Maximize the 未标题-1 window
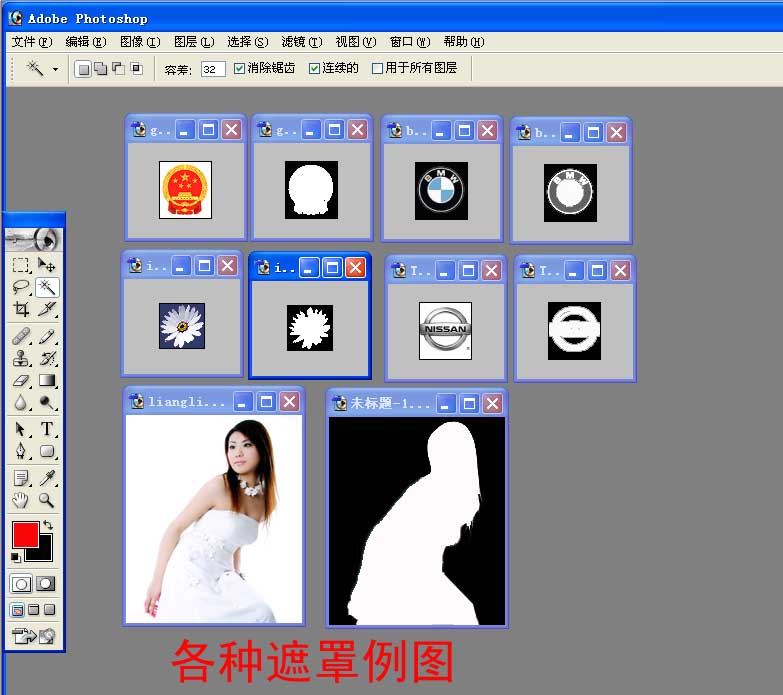This screenshot has width=783, height=695. [x=468, y=403]
